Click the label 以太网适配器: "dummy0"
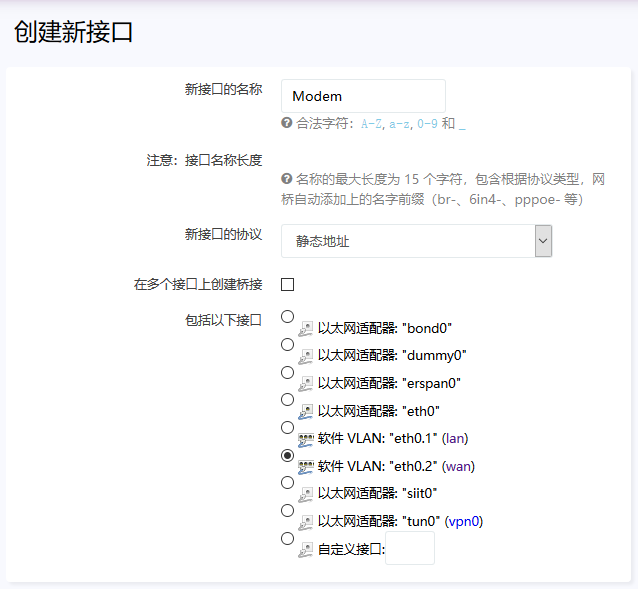The image size is (638, 589). [x=392, y=356]
